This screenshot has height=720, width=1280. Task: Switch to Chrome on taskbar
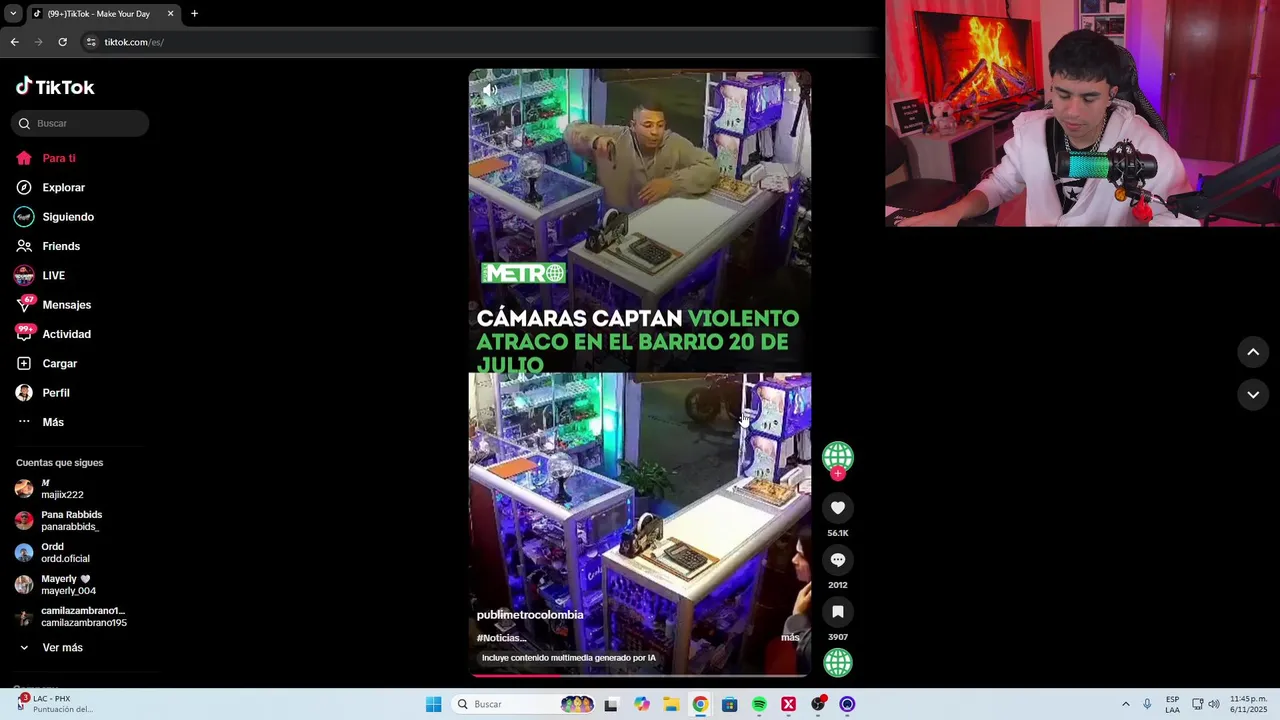pos(700,704)
